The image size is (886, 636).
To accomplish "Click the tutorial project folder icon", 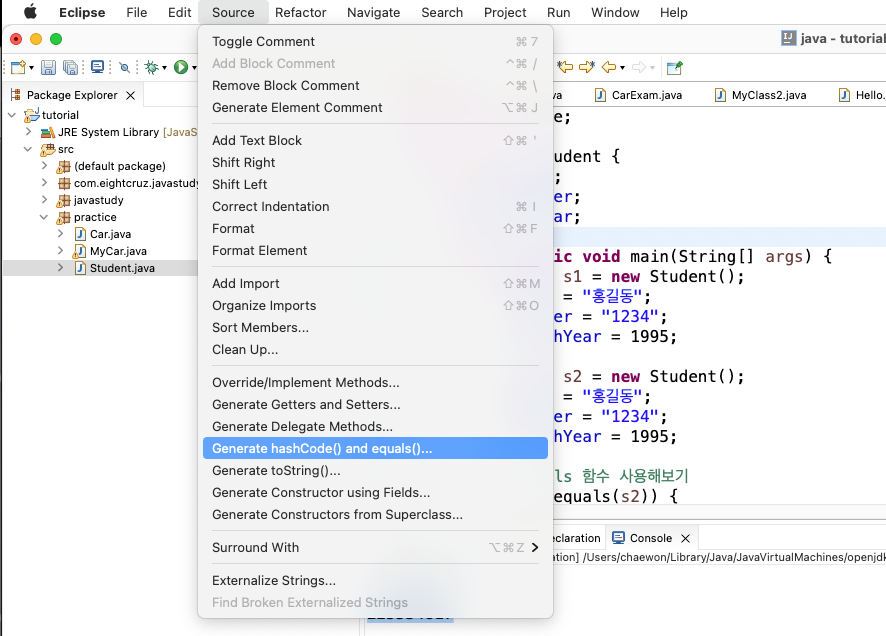I will pos(31,115).
